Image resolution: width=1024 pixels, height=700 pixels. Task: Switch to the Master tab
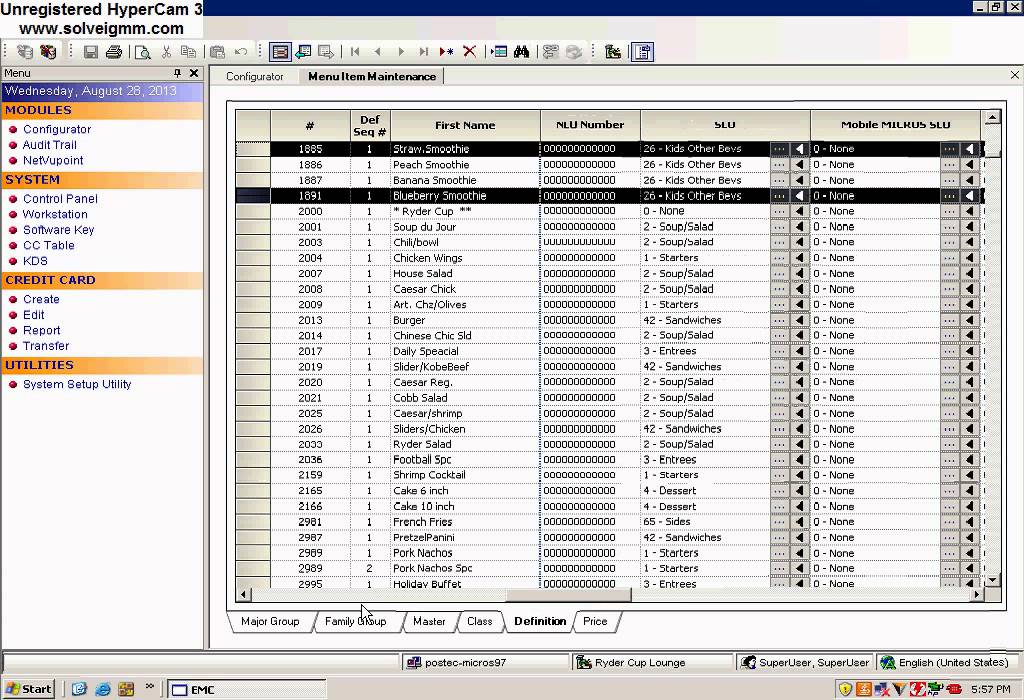point(429,621)
